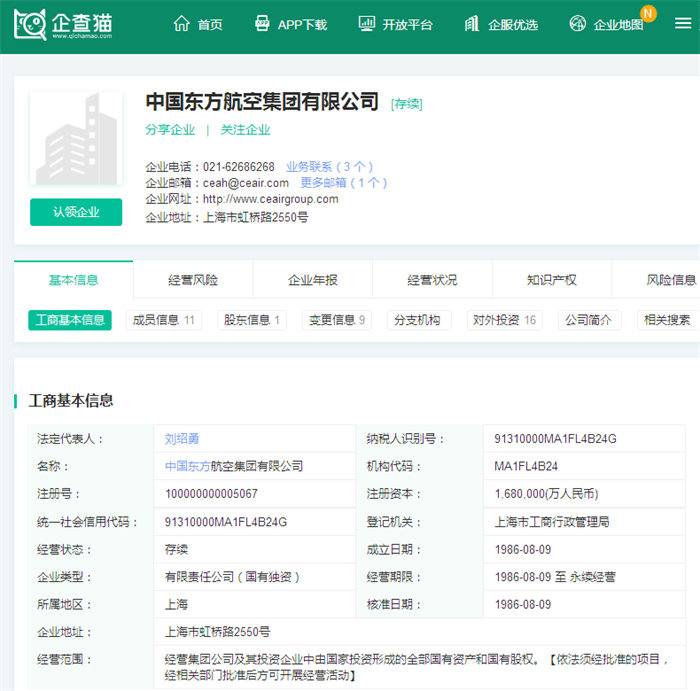
Task: Click the 认领企业 button
Action: point(76,212)
